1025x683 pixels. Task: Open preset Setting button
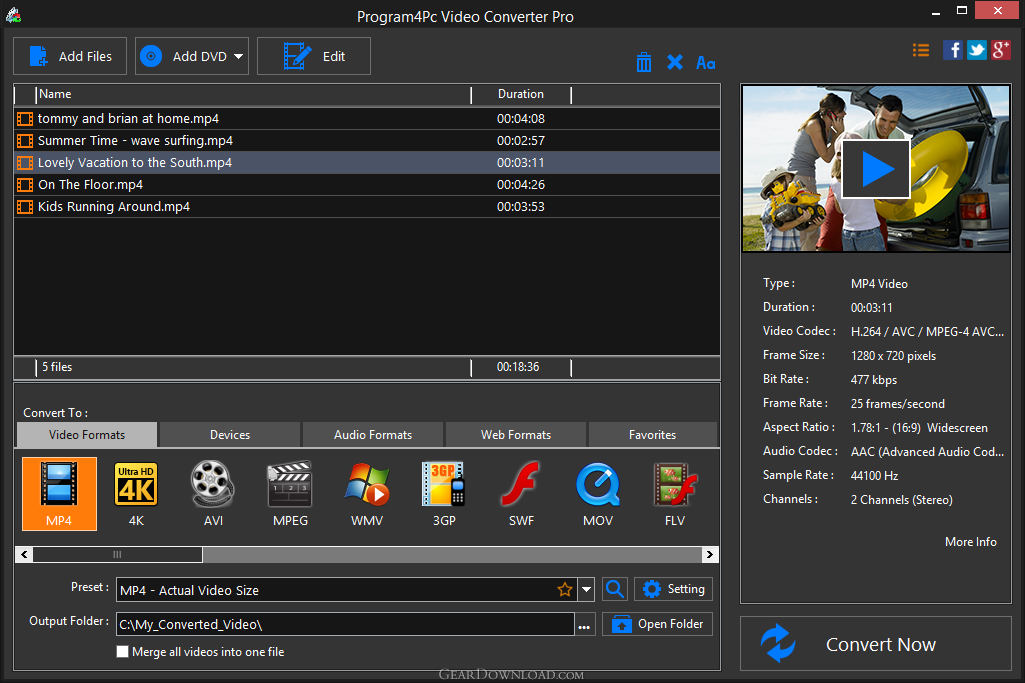coord(673,590)
